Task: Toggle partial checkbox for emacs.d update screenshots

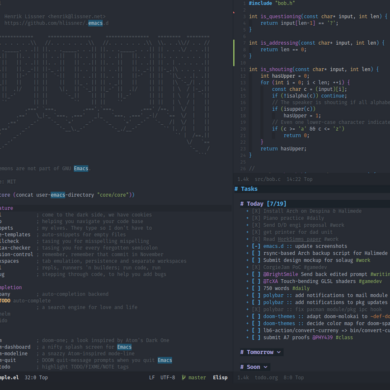Action: coord(256,246)
